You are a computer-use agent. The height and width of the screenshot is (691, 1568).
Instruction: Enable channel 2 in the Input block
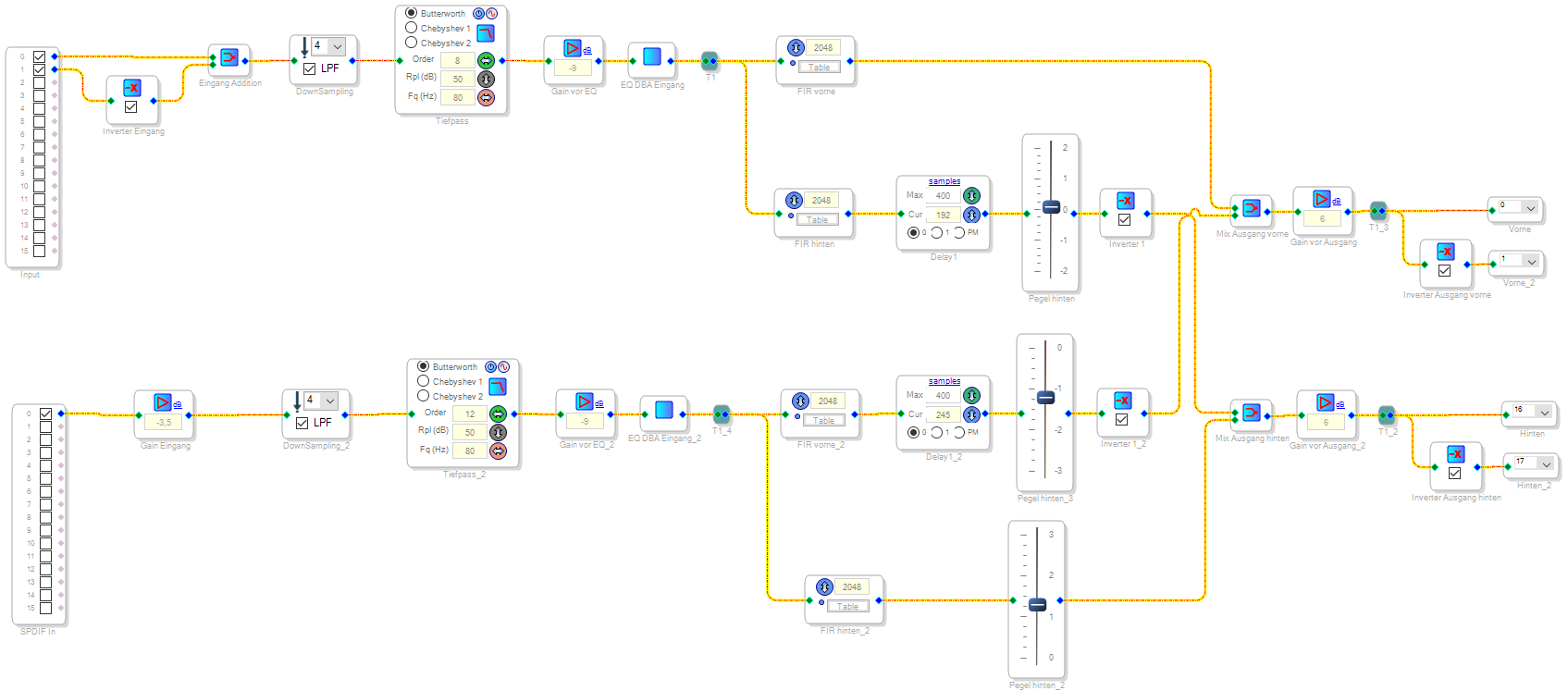coord(39,82)
